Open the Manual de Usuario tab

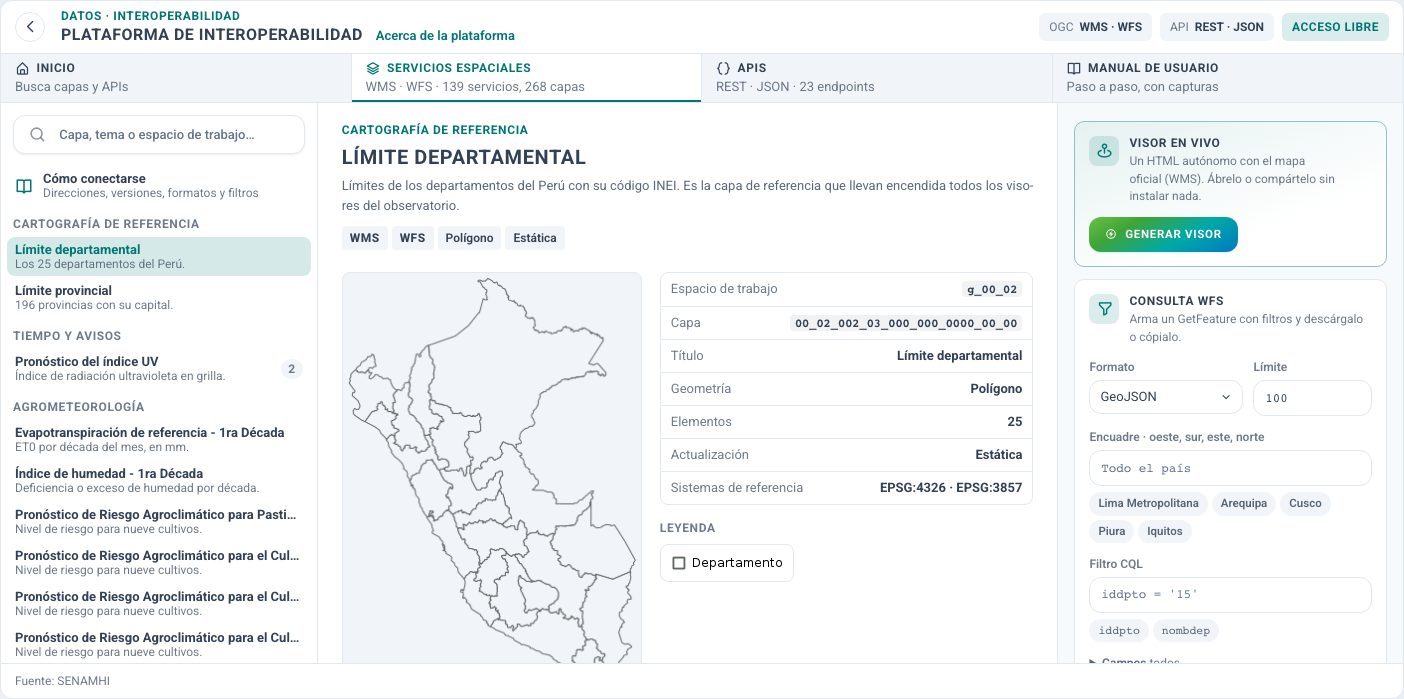(x=1228, y=77)
